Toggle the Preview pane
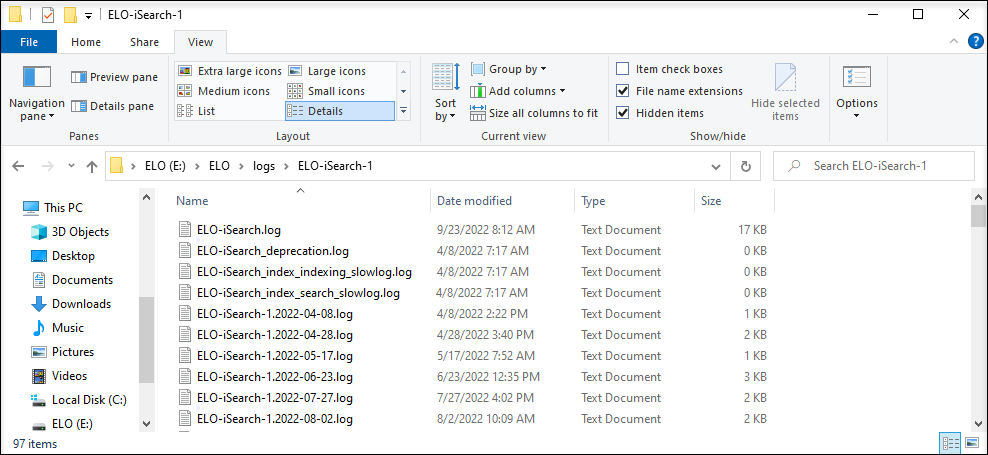 pos(114,77)
